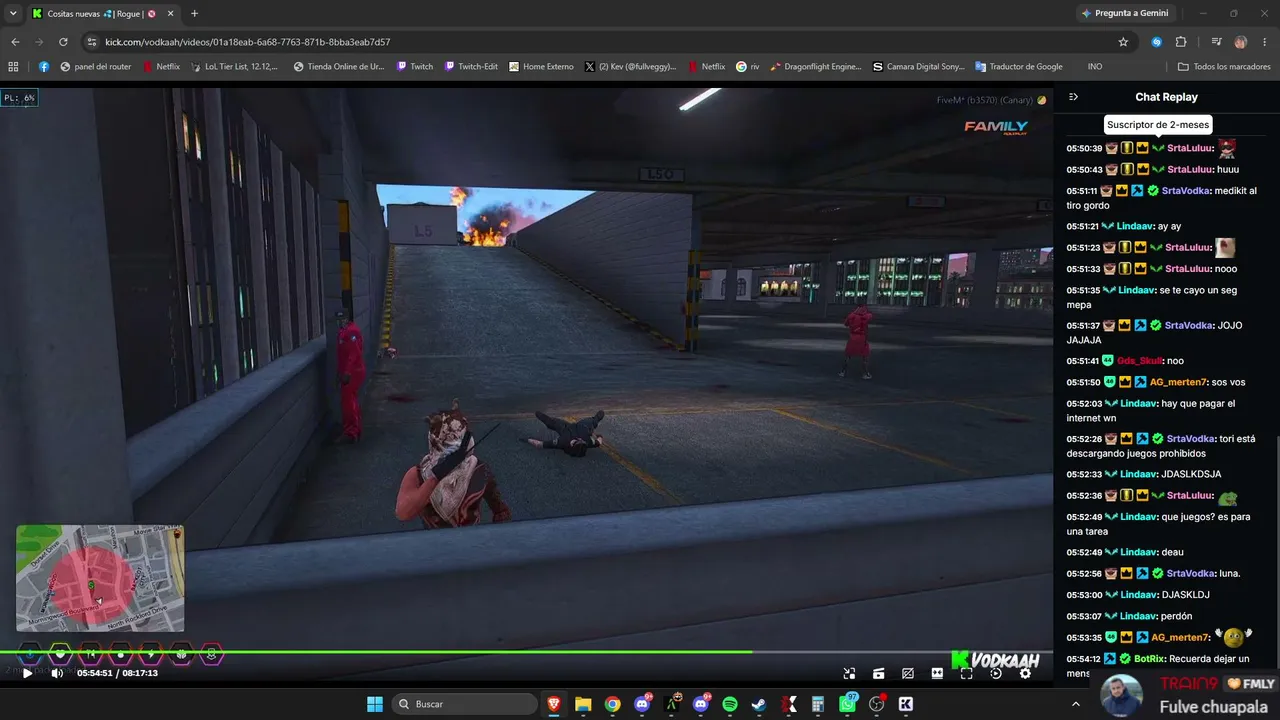Open Google Chrome from the taskbar
The height and width of the screenshot is (720, 1280).
click(612, 704)
